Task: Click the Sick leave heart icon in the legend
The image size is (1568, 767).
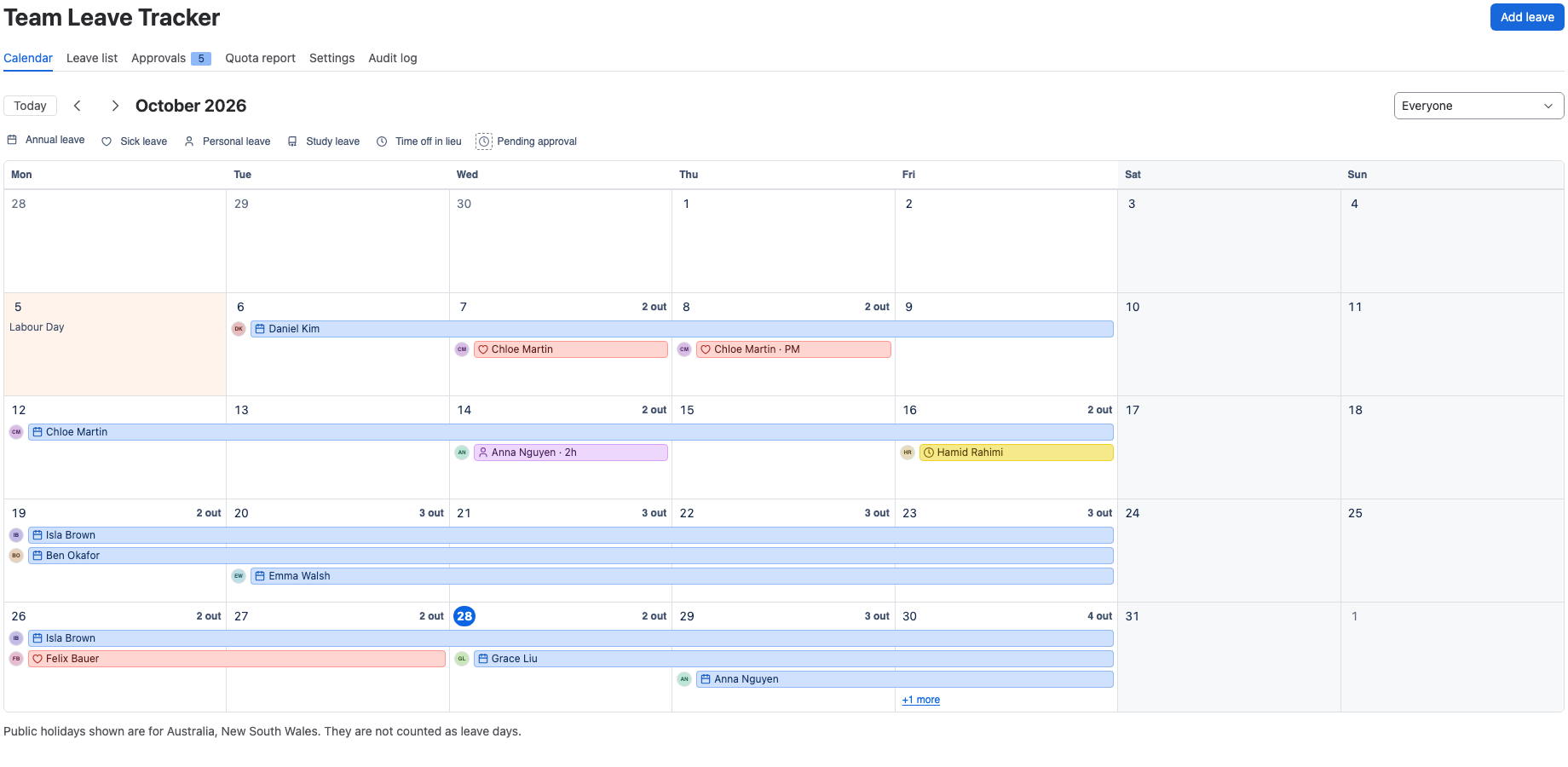Action: coord(107,141)
